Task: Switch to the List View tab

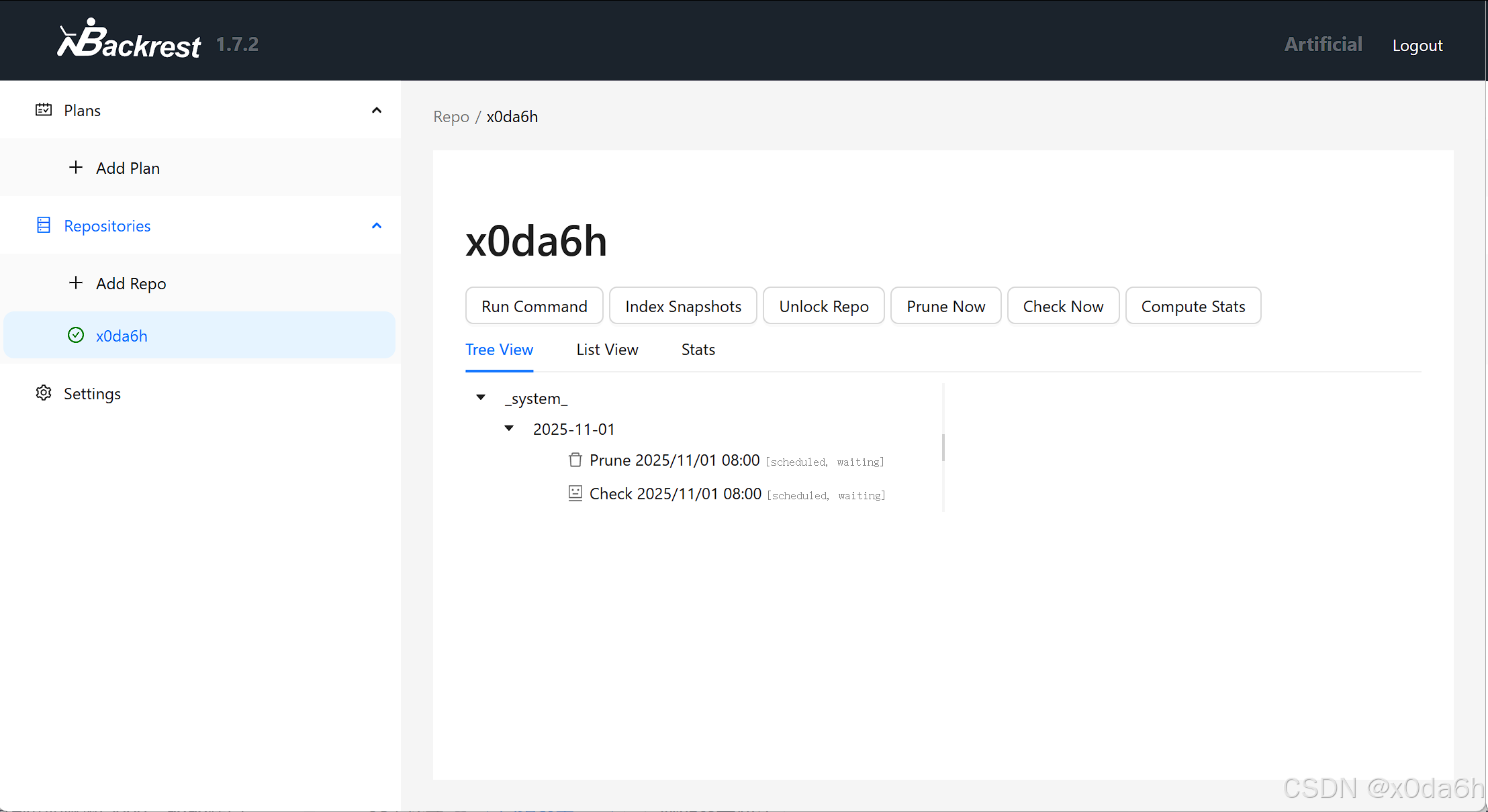Action: pos(607,350)
